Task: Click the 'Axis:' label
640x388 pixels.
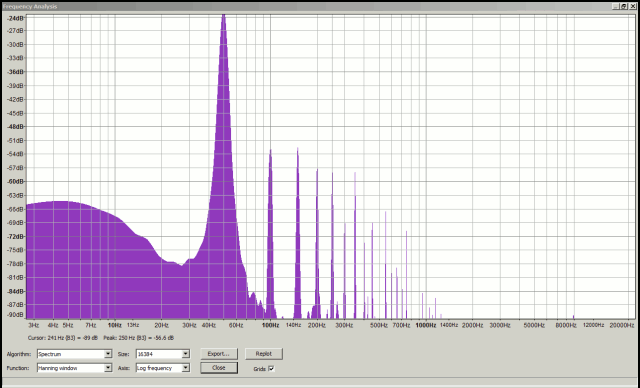Action: pos(124,368)
